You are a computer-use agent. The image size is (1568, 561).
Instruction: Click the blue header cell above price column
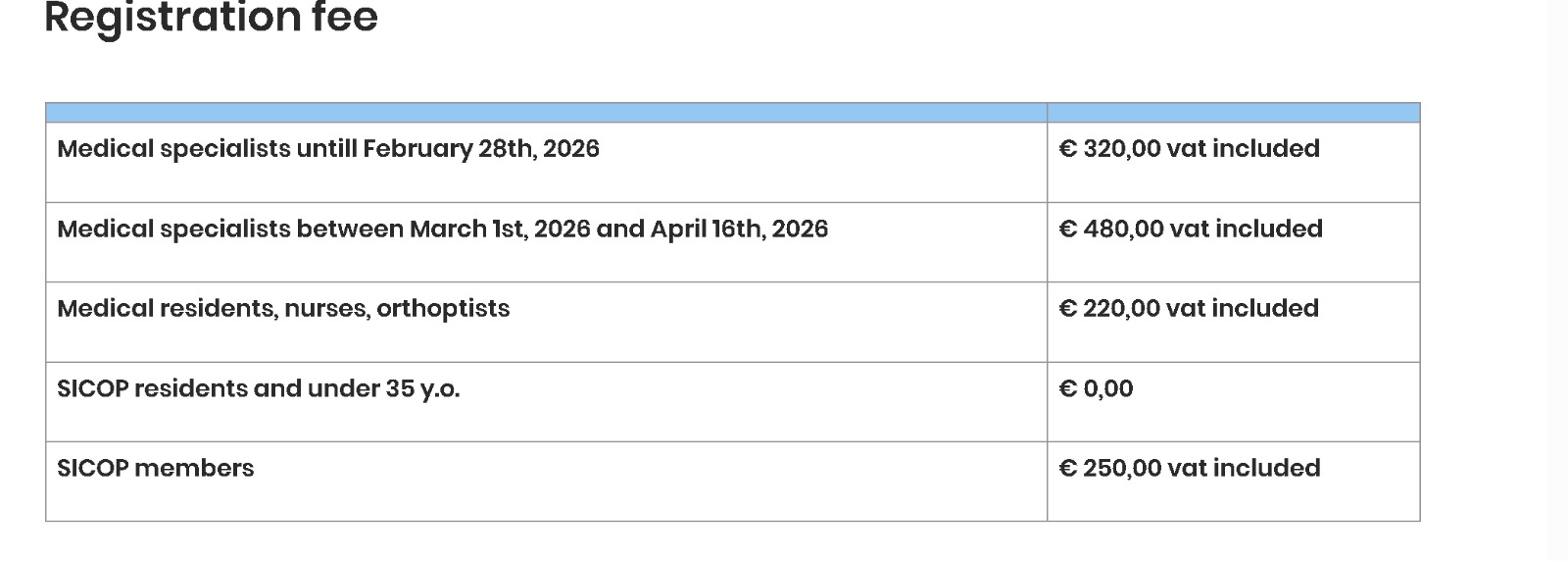tap(1233, 113)
